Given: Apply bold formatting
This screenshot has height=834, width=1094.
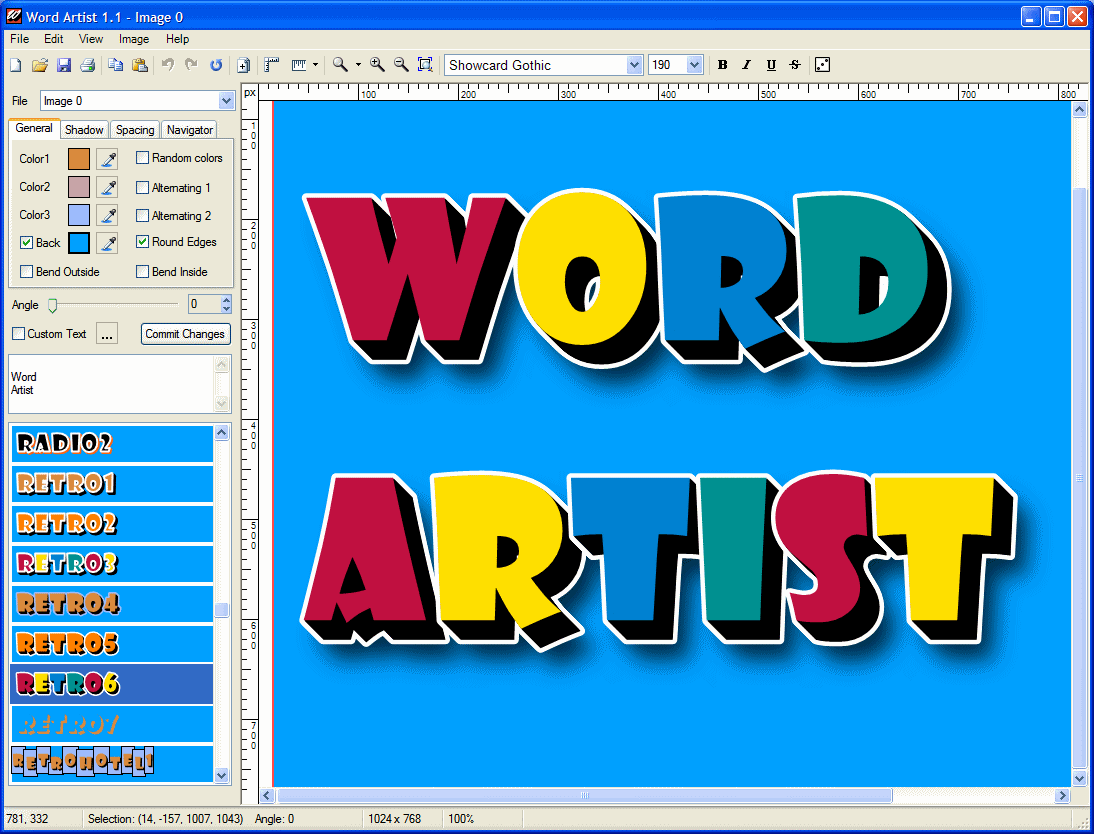Looking at the screenshot, I should point(723,65).
